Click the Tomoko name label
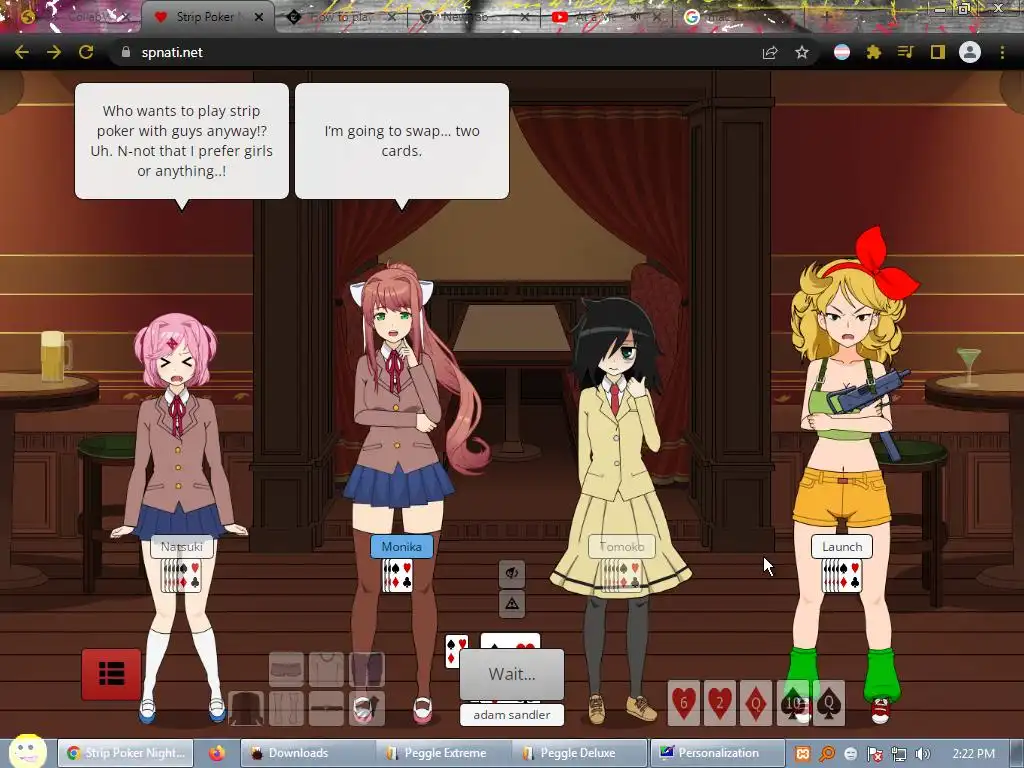This screenshot has width=1024, height=768. tap(622, 547)
